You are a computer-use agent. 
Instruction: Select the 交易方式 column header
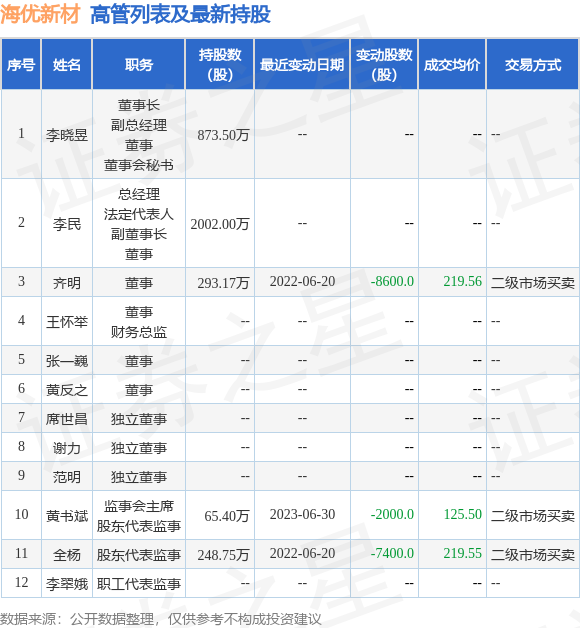533,64
